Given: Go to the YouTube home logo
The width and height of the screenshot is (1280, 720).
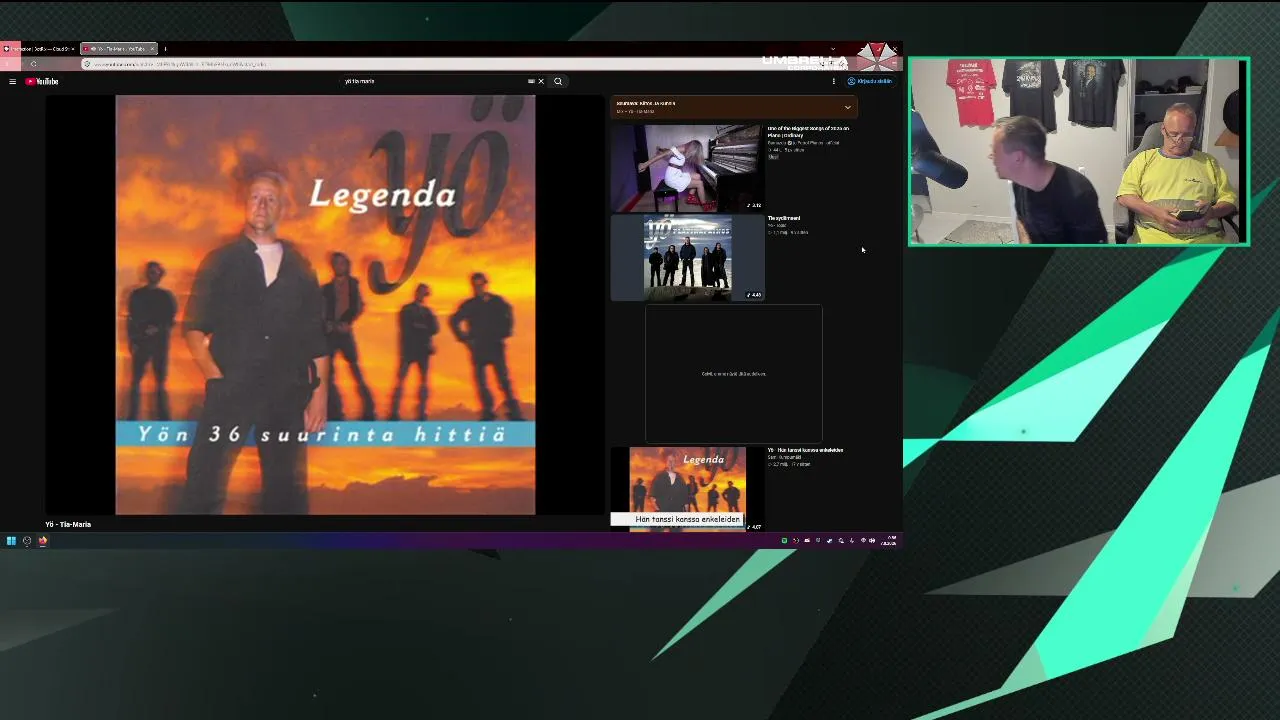Looking at the screenshot, I should [x=42, y=81].
